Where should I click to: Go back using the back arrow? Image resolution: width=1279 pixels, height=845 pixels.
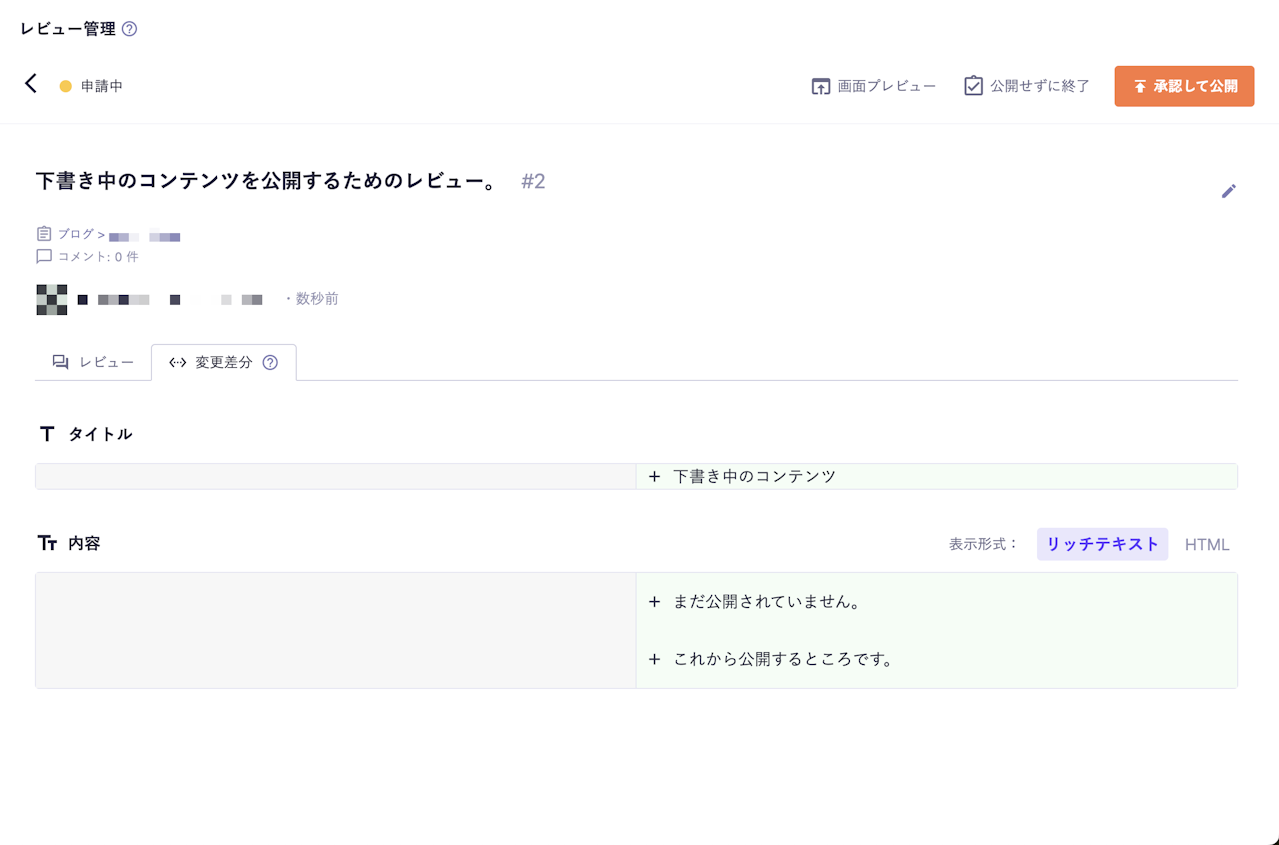click(x=30, y=85)
